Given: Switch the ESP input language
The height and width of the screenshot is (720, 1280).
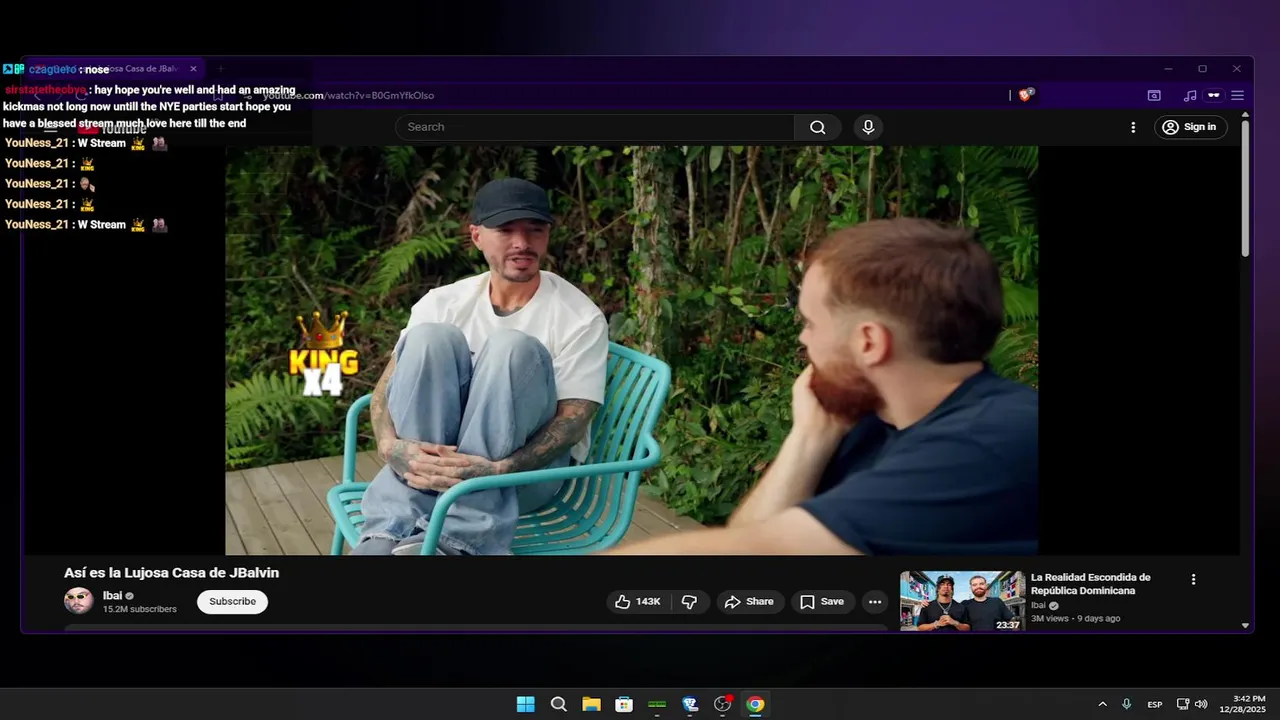Looking at the screenshot, I should (1155, 704).
